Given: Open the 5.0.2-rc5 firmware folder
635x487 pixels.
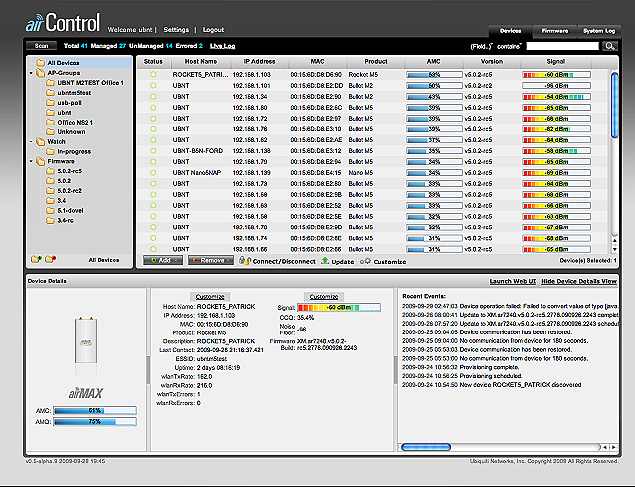Looking at the screenshot, I should [64, 171].
